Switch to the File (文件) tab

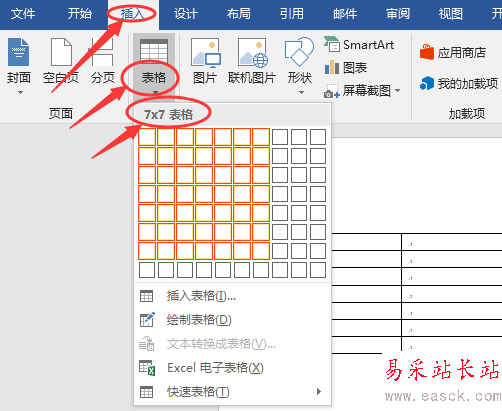(x=23, y=14)
